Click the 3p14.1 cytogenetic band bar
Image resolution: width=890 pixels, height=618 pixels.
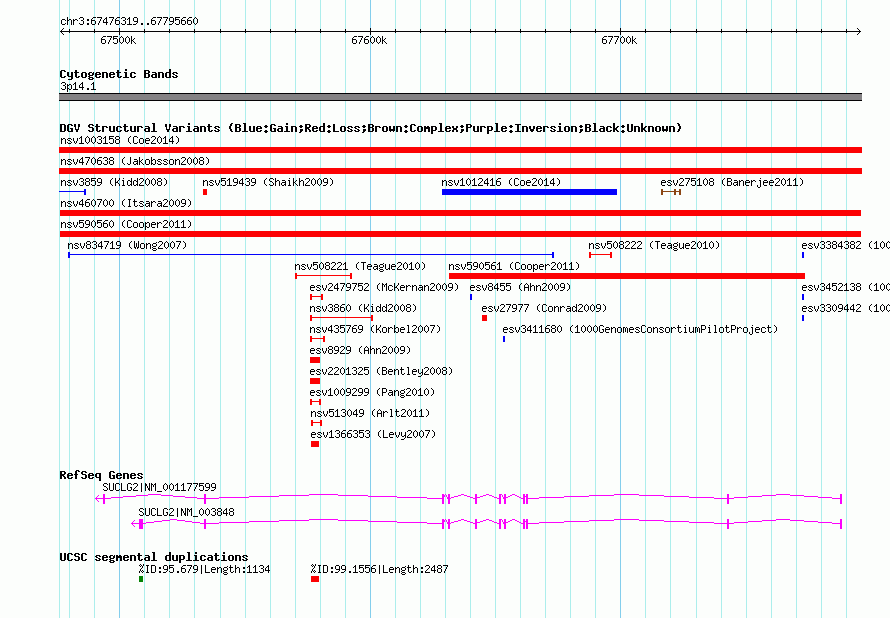460,97
